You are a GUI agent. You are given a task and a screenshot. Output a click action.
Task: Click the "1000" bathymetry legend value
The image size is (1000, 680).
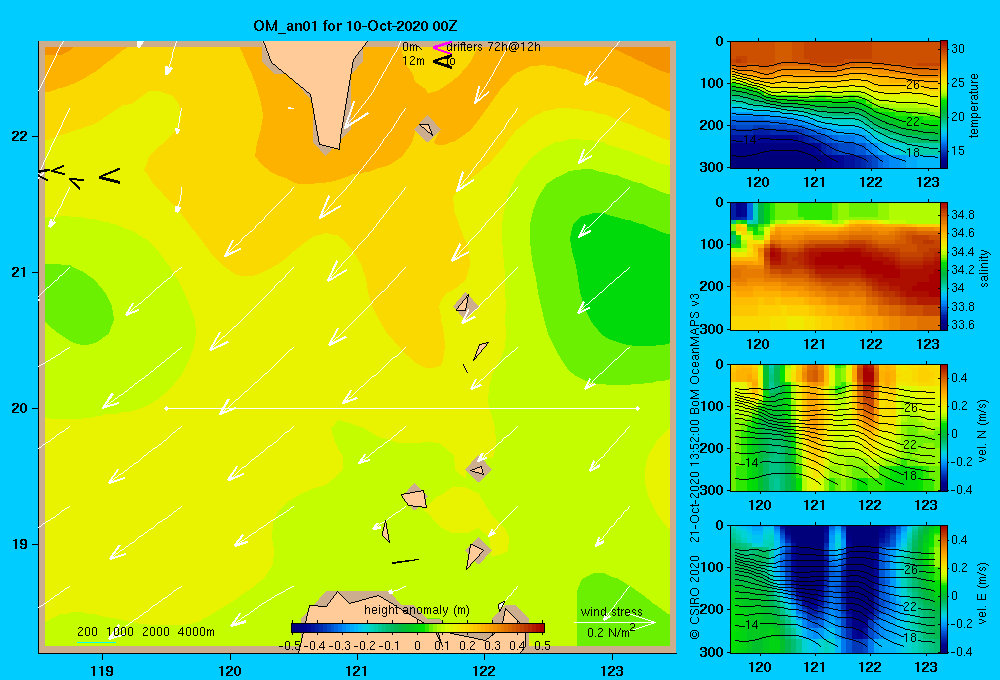[x=120, y=632]
